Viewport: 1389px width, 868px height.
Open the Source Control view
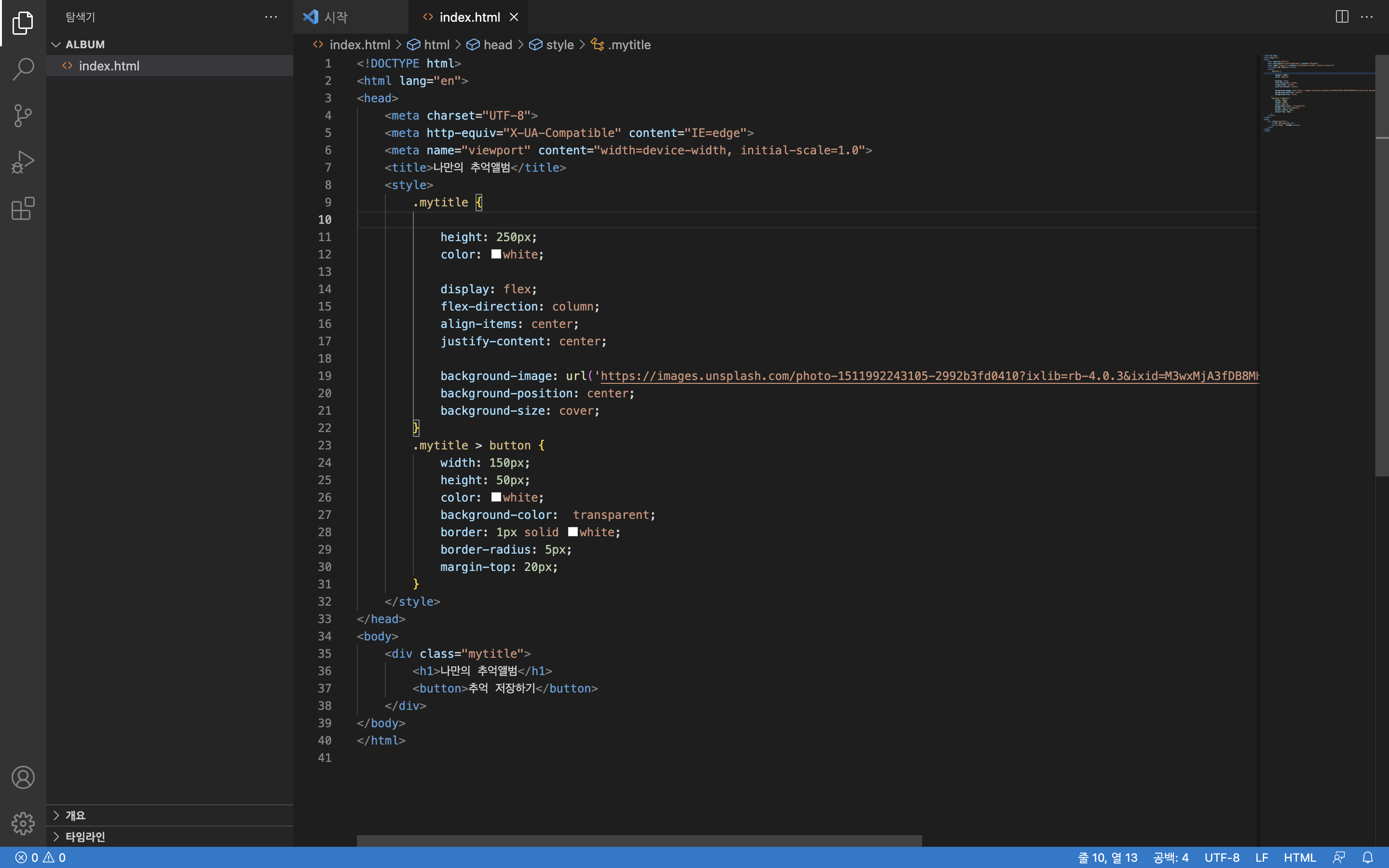point(23,115)
